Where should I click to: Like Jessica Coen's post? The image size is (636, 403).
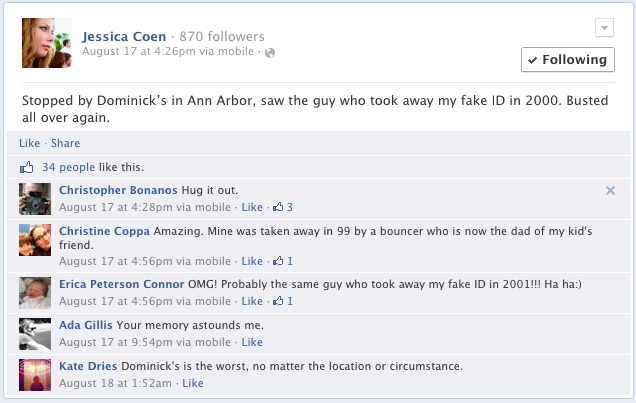29,144
